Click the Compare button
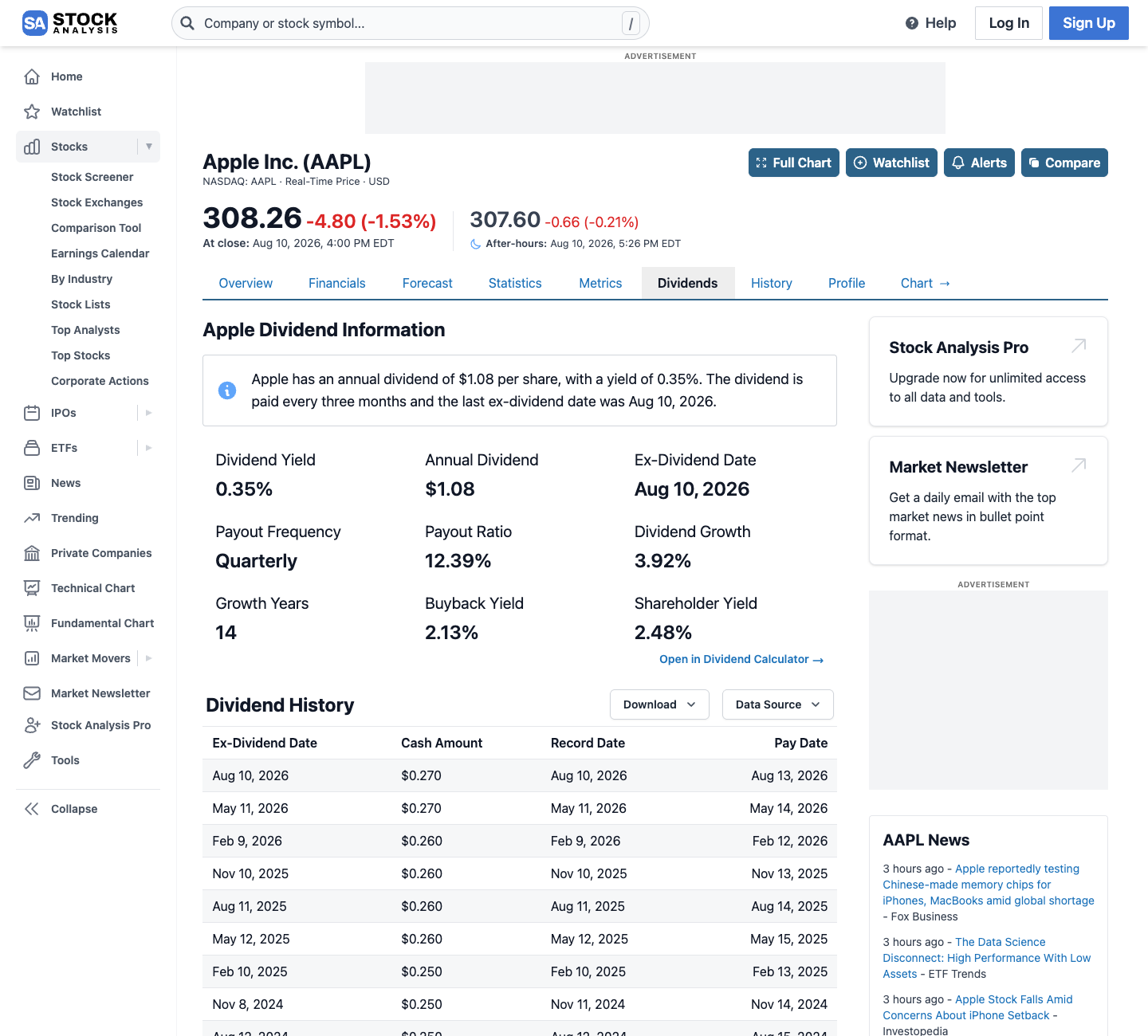 1064,163
